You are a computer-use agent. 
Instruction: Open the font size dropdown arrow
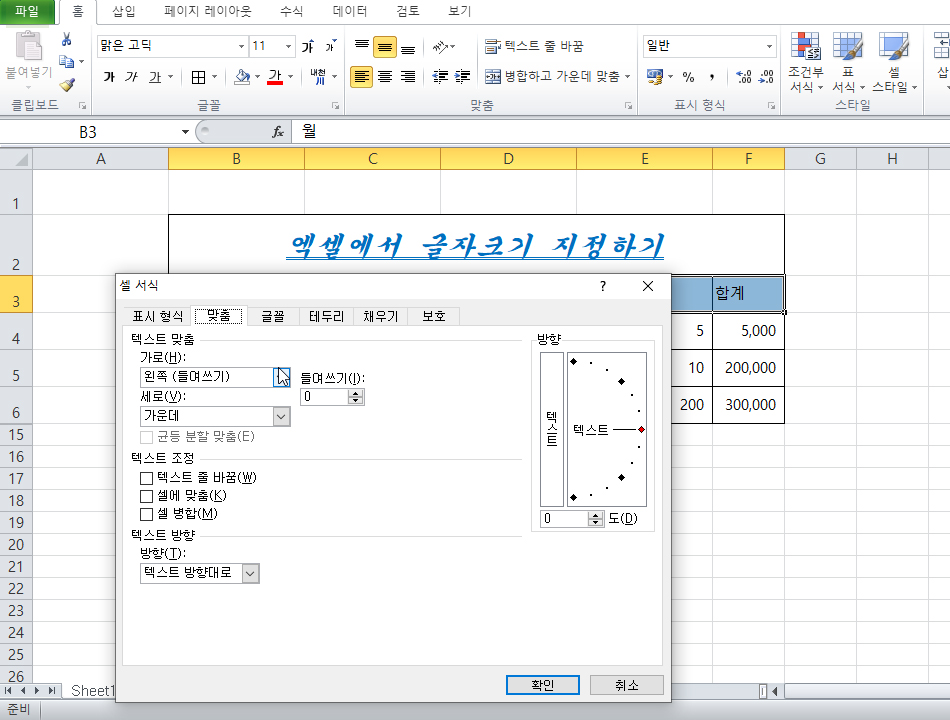pos(288,46)
